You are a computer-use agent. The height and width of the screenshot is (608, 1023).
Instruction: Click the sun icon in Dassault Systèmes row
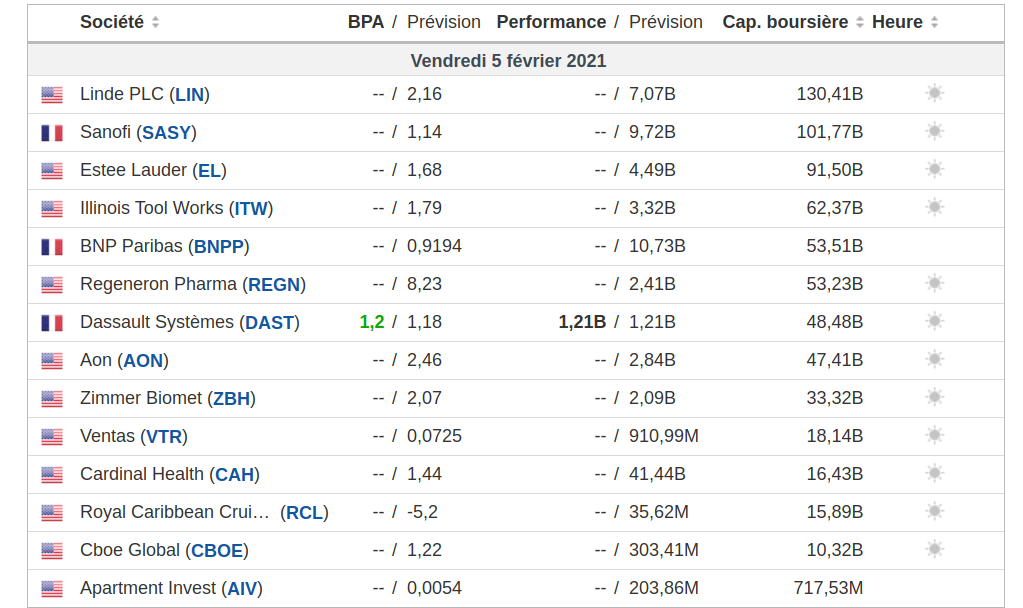pos(934,322)
